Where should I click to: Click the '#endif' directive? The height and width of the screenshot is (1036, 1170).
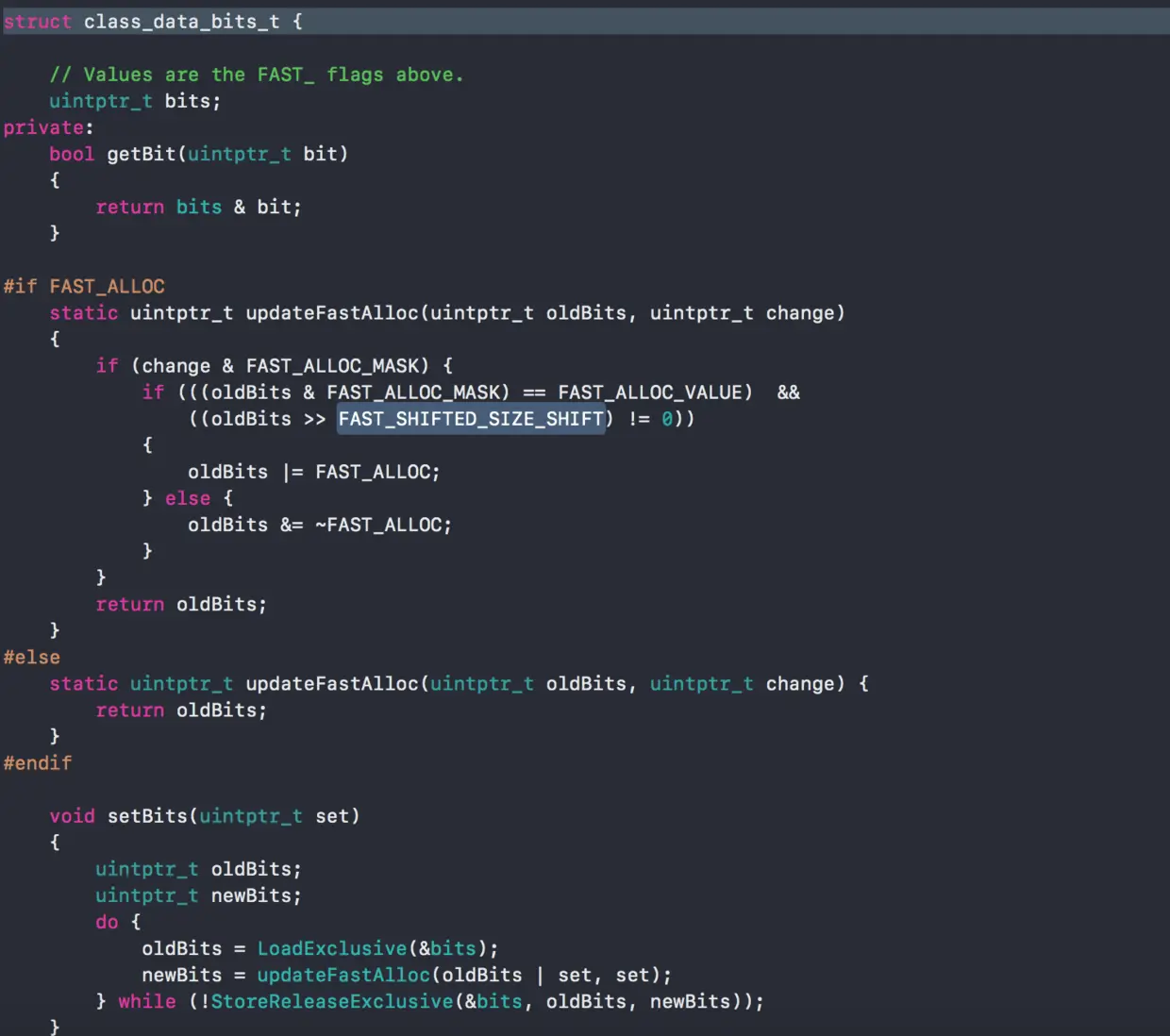coord(38,762)
